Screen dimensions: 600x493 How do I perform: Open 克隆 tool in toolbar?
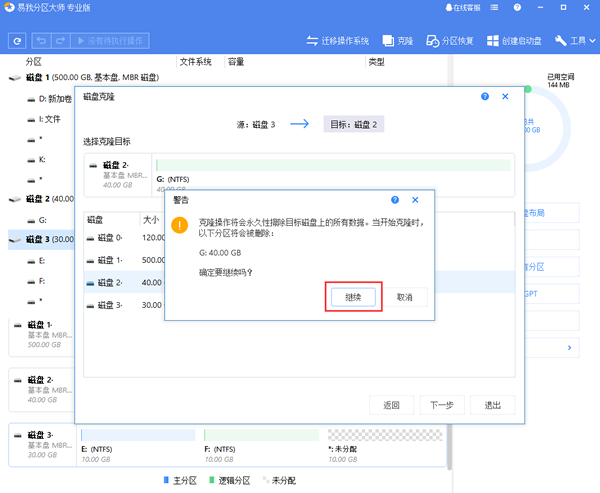398,41
